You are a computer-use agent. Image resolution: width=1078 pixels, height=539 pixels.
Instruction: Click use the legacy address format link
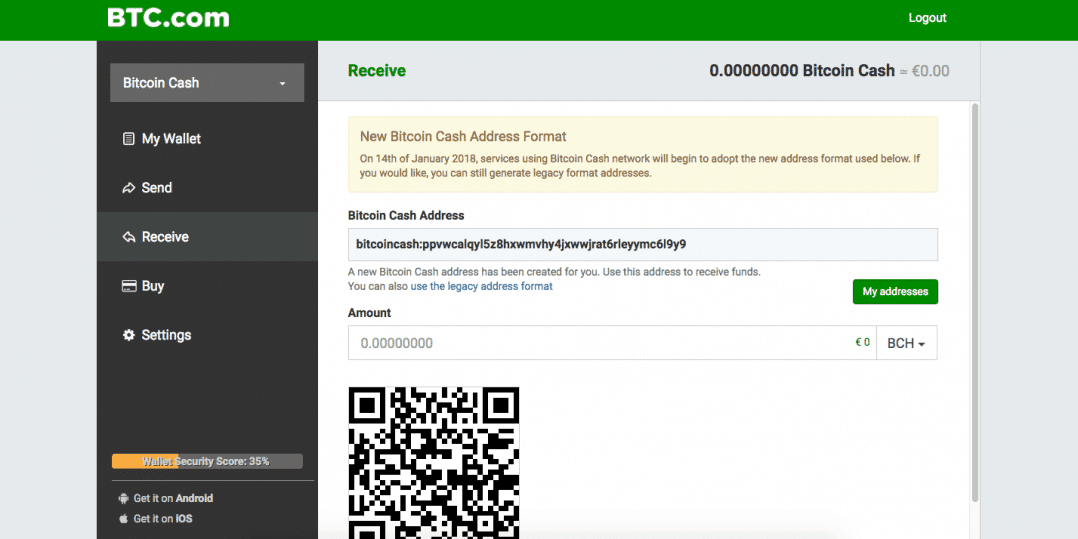click(x=481, y=286)
